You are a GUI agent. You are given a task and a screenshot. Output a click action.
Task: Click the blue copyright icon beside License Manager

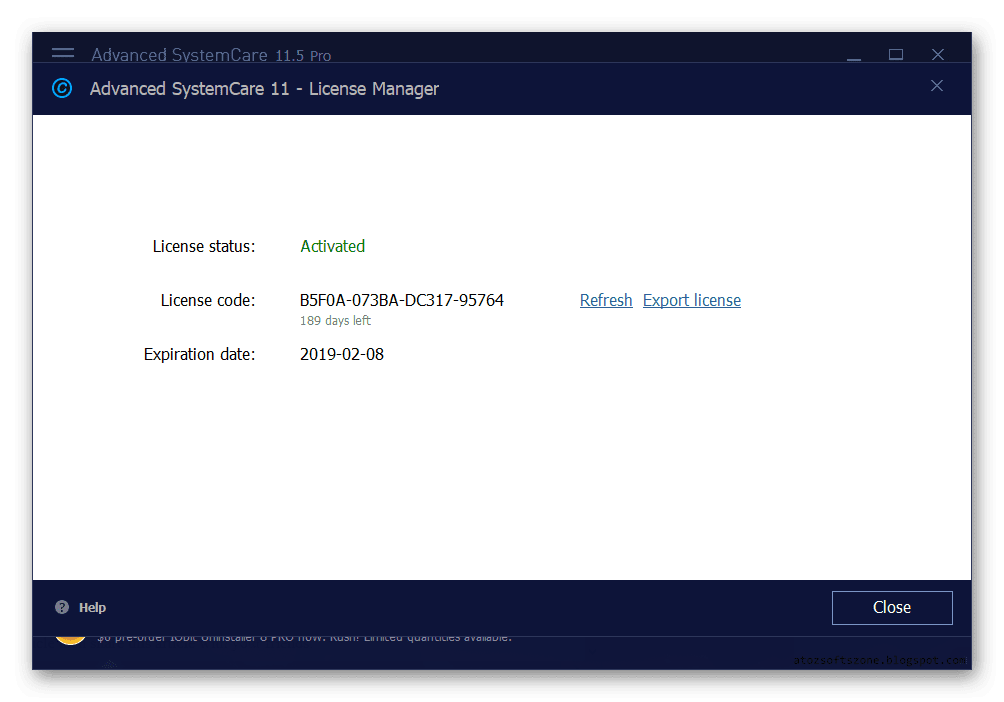(61, 88)
